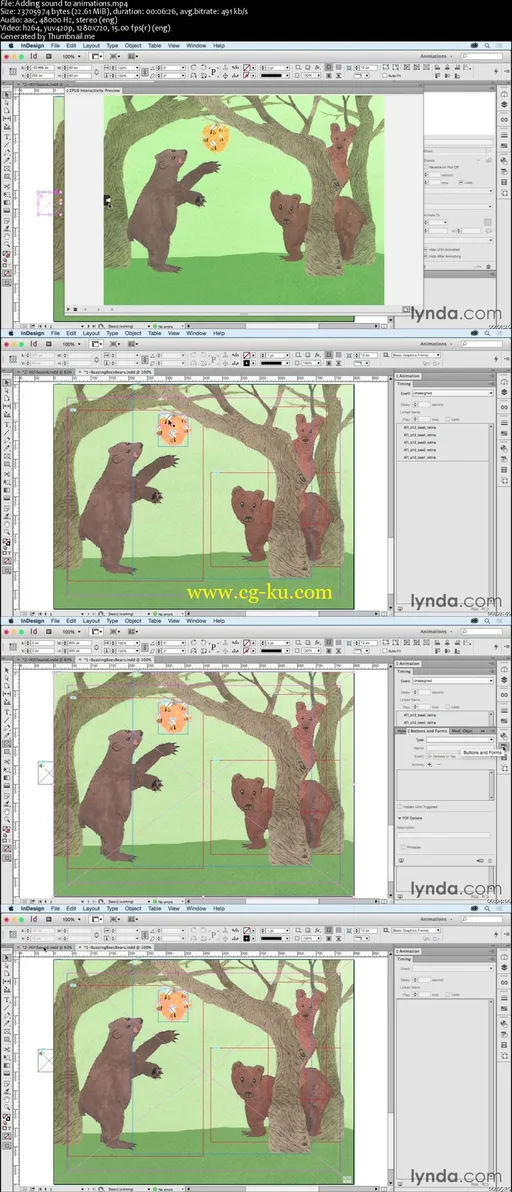Screen dimensions: 512x1192
Task: Open Type dropdown in Buttons and Forms panel
Action: coord(459,739)
